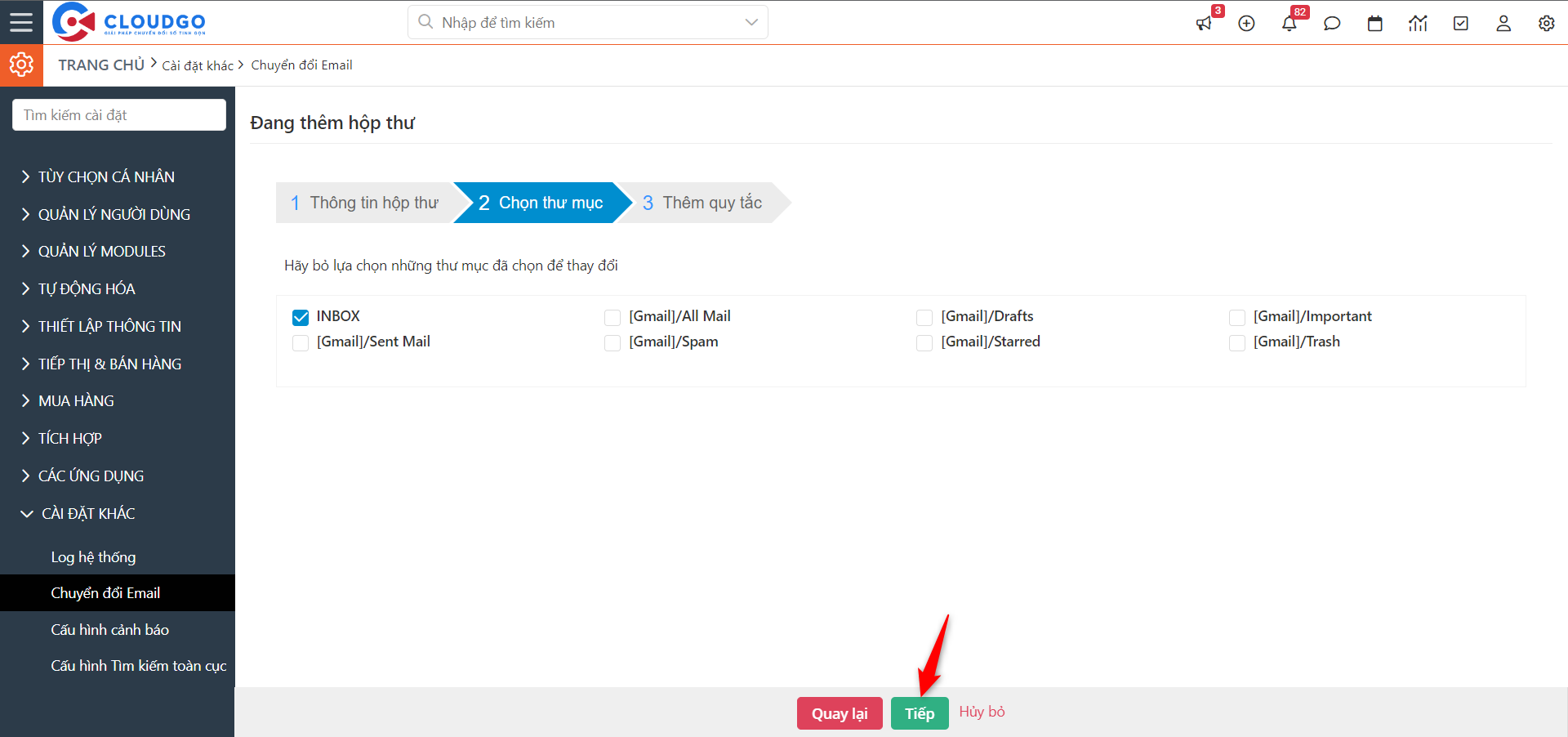Open the notifications bell icon

point(1290,24)
